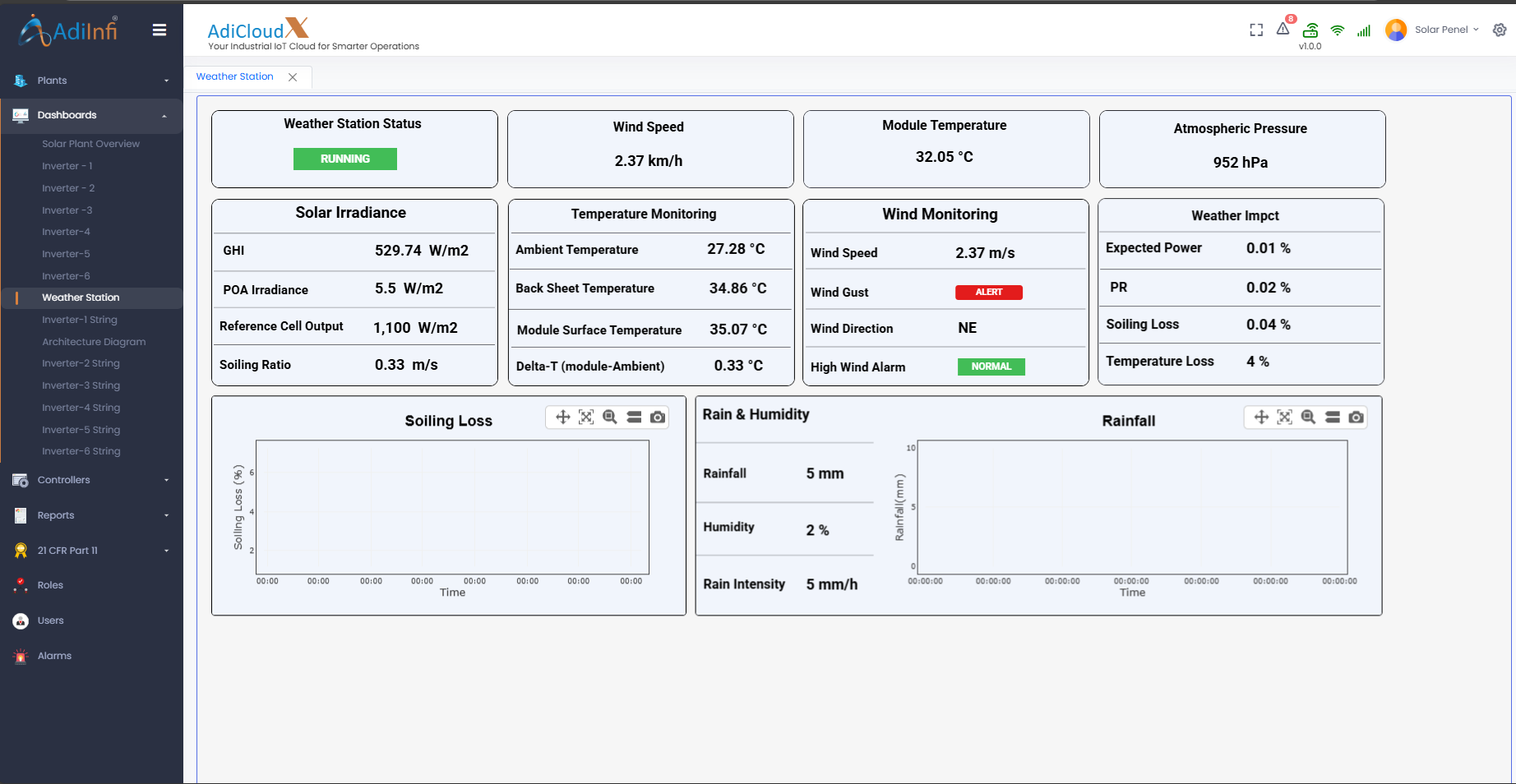Toggle legend bars icon on Rainfall chart
1516x784 pixels.
click(x=1333, y=417)
